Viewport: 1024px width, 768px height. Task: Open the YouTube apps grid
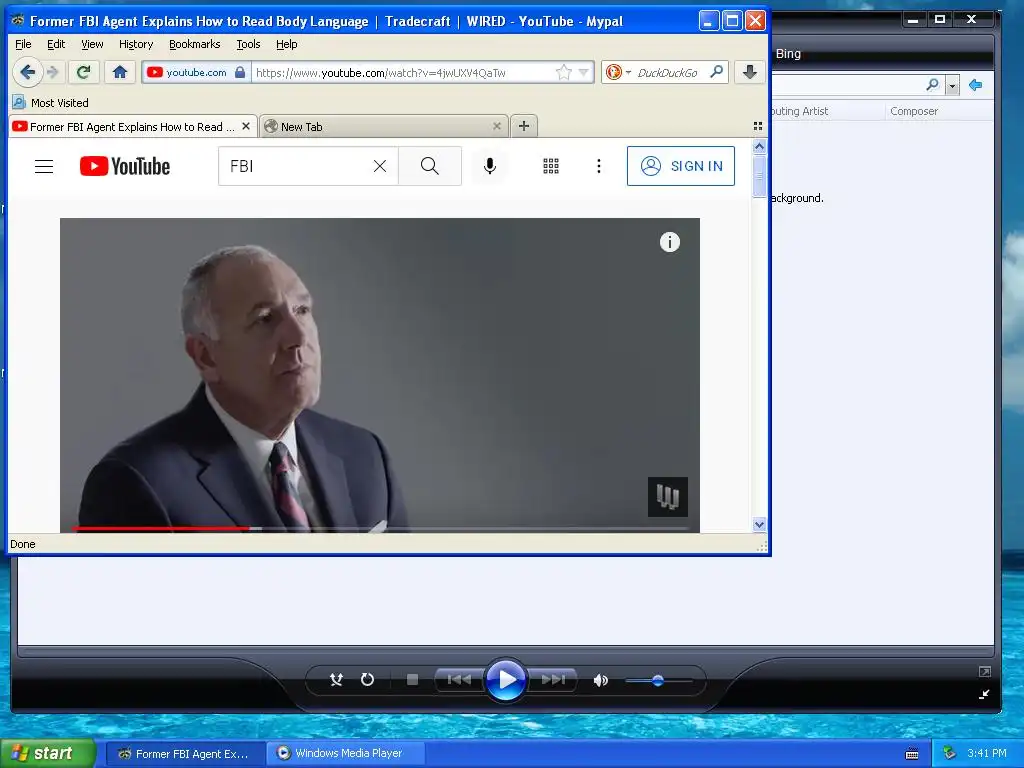(x=551, y=167)
